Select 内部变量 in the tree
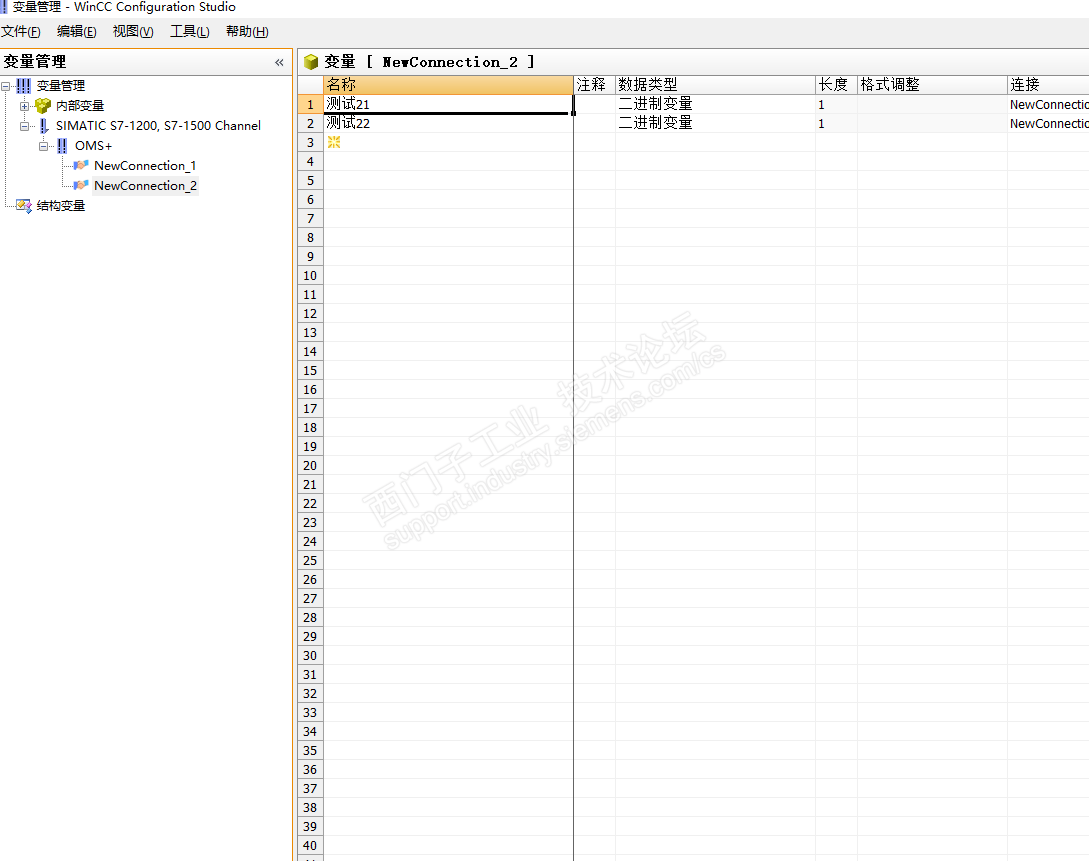 pyautogui.click(x=80, y=106)
